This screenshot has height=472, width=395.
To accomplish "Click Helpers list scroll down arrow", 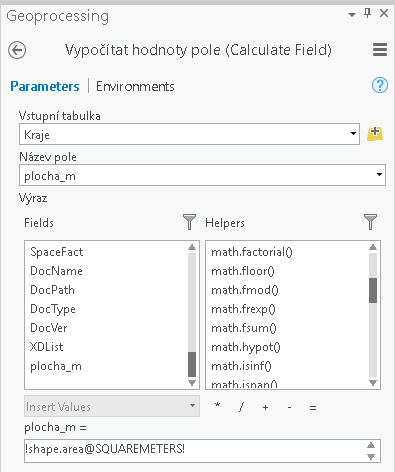I will (x=373, y=383).
